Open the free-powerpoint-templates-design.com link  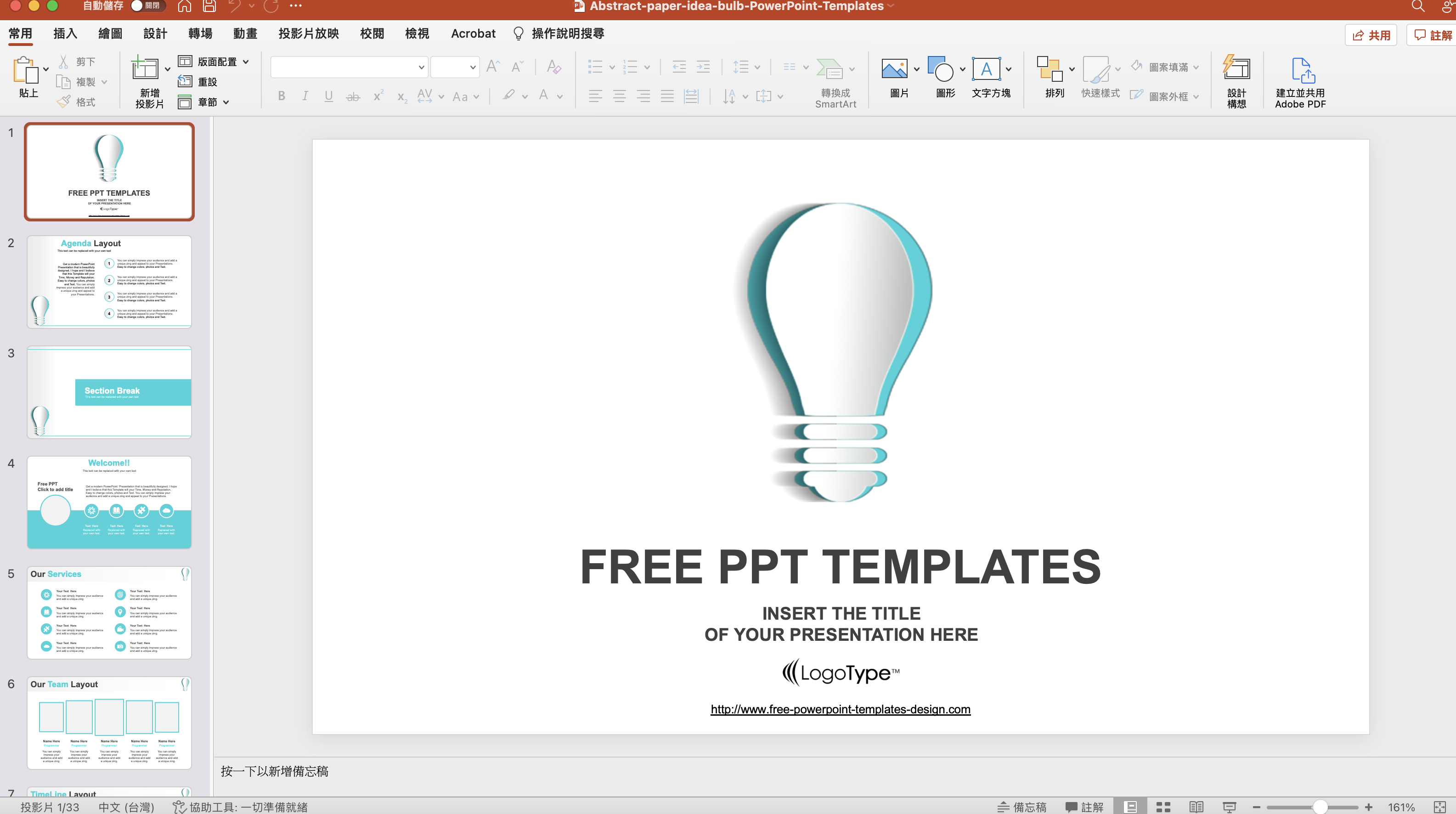(840, 709)
